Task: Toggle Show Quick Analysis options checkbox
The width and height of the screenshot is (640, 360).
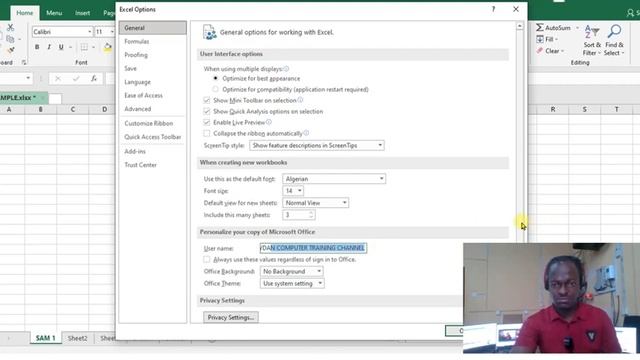Action: click(207, 111)
